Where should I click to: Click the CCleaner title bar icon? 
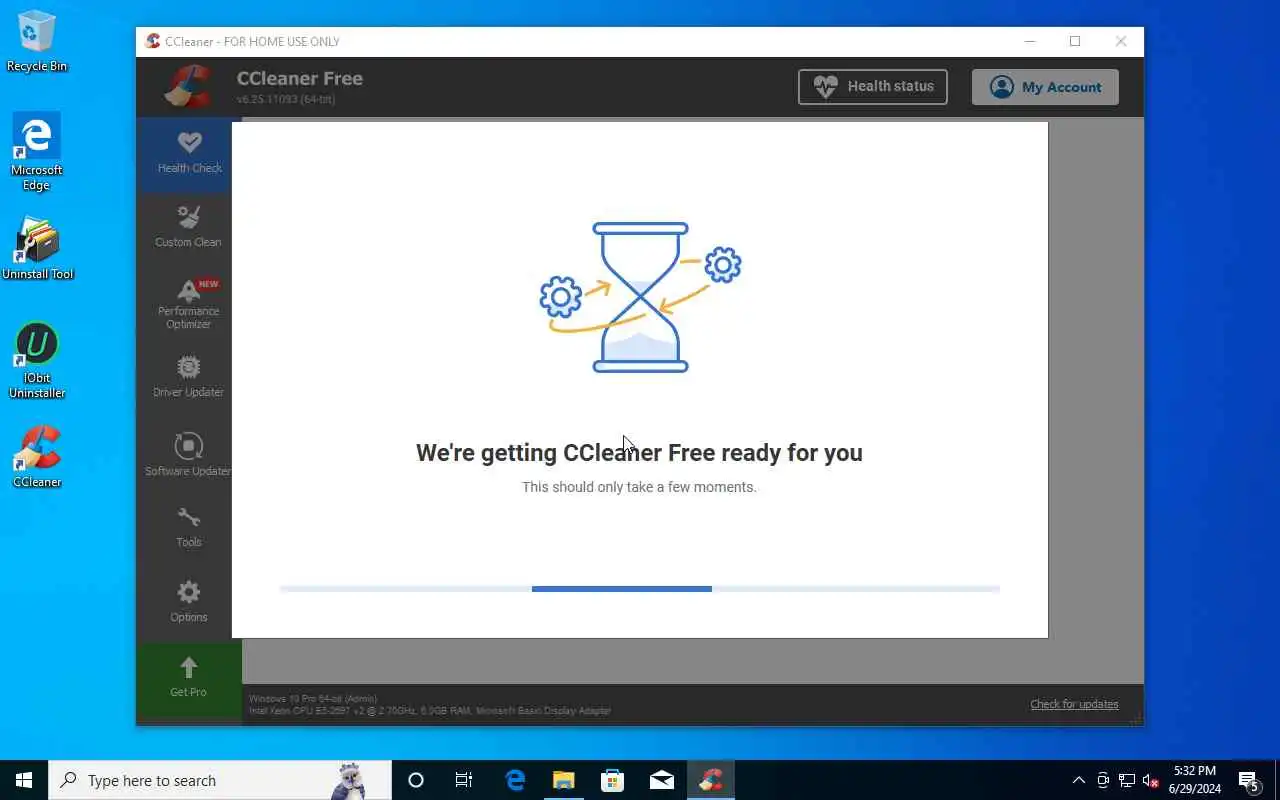[x=152, y=41]
